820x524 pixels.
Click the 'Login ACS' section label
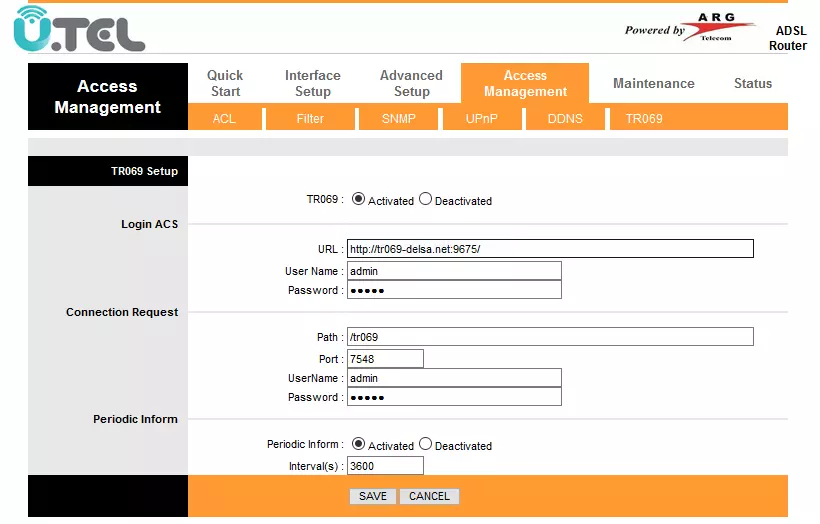tap(150, 224)
